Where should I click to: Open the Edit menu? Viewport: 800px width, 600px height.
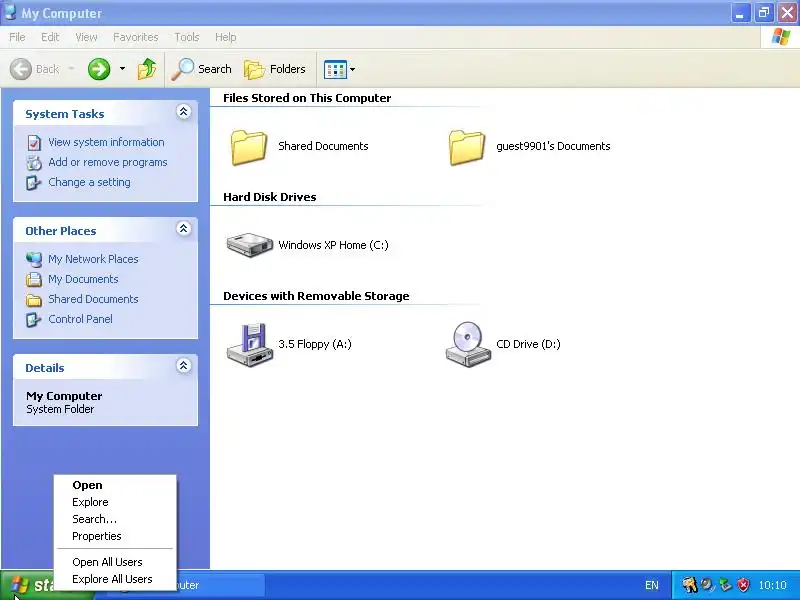coord(50,37)
